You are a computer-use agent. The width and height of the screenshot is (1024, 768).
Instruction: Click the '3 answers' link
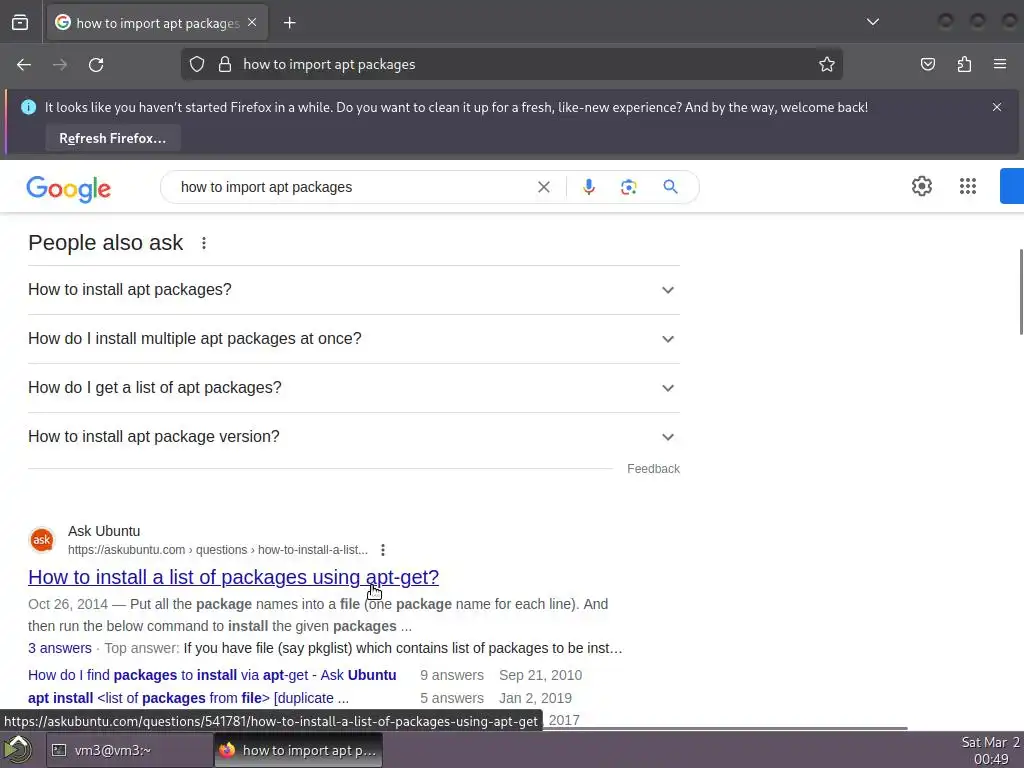coord(59,648)
